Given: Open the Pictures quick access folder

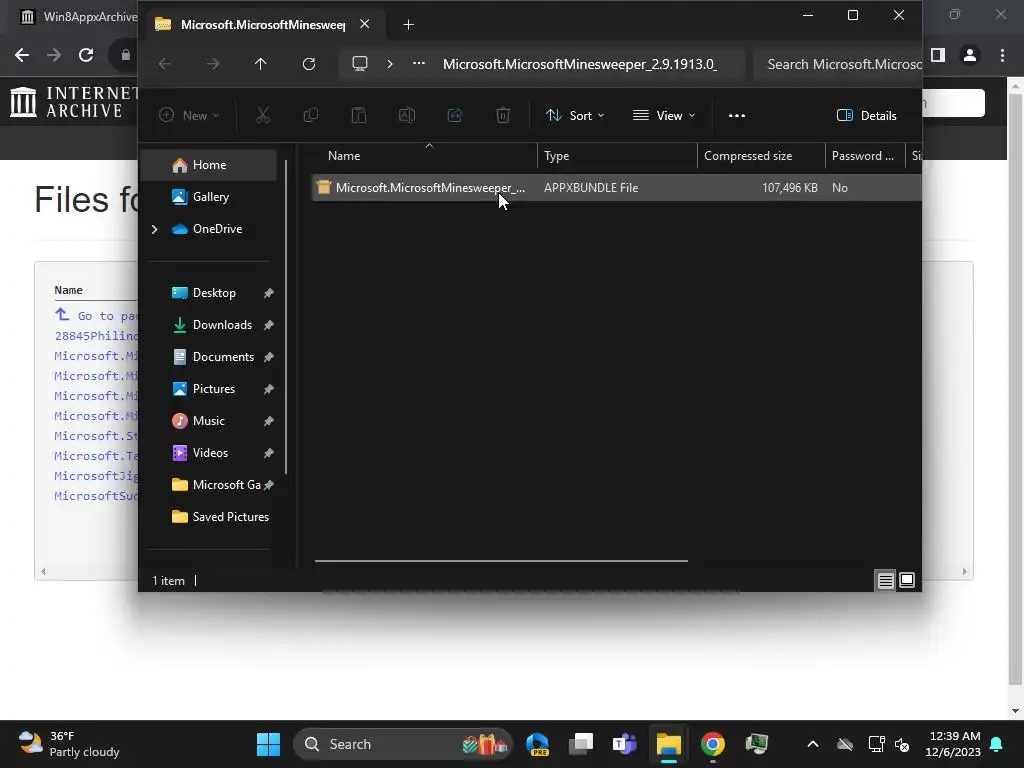Looking at the screenshot, I should point(214,389).
